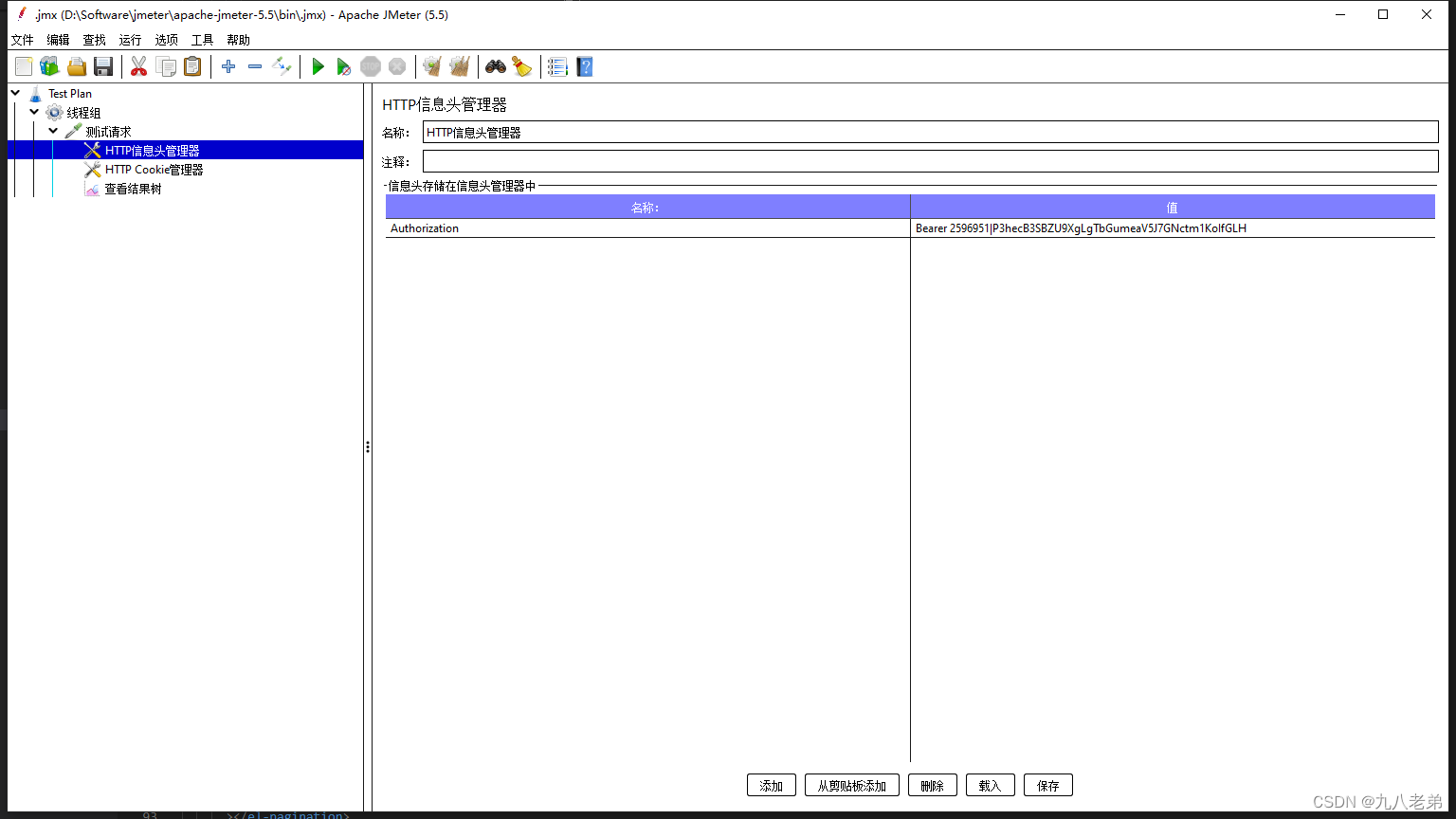Open help with question mark icon
The height and width of the screenshot is (819, 1456).
[585, 66]
